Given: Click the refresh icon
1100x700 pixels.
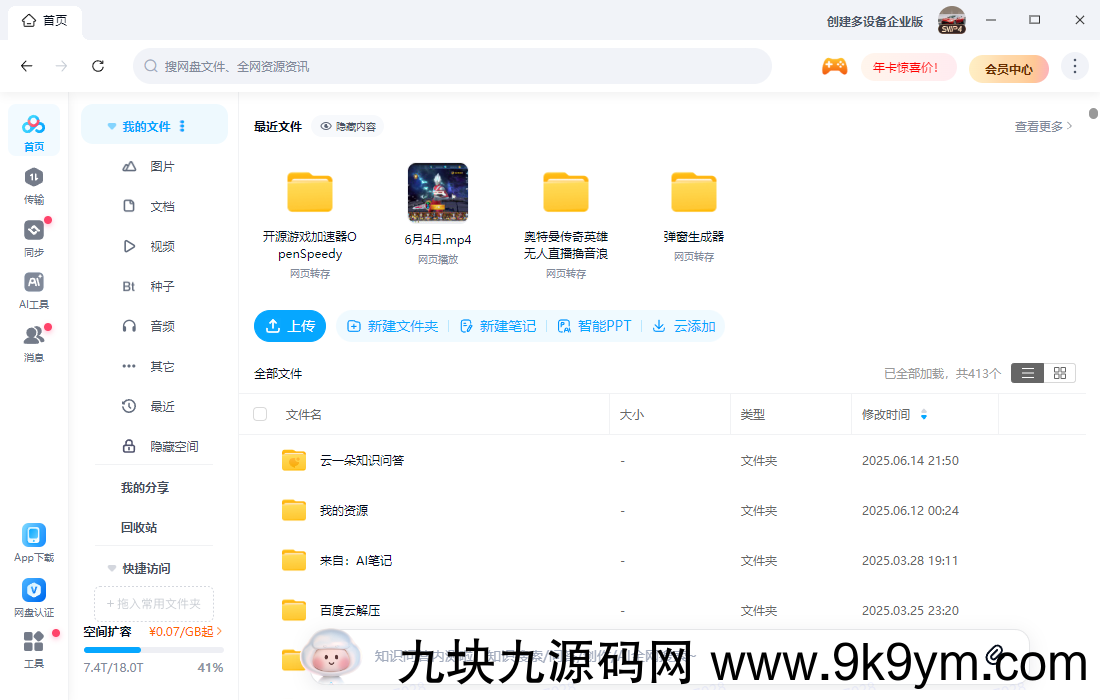Looking at the screenshot, I should click(98, 66).
